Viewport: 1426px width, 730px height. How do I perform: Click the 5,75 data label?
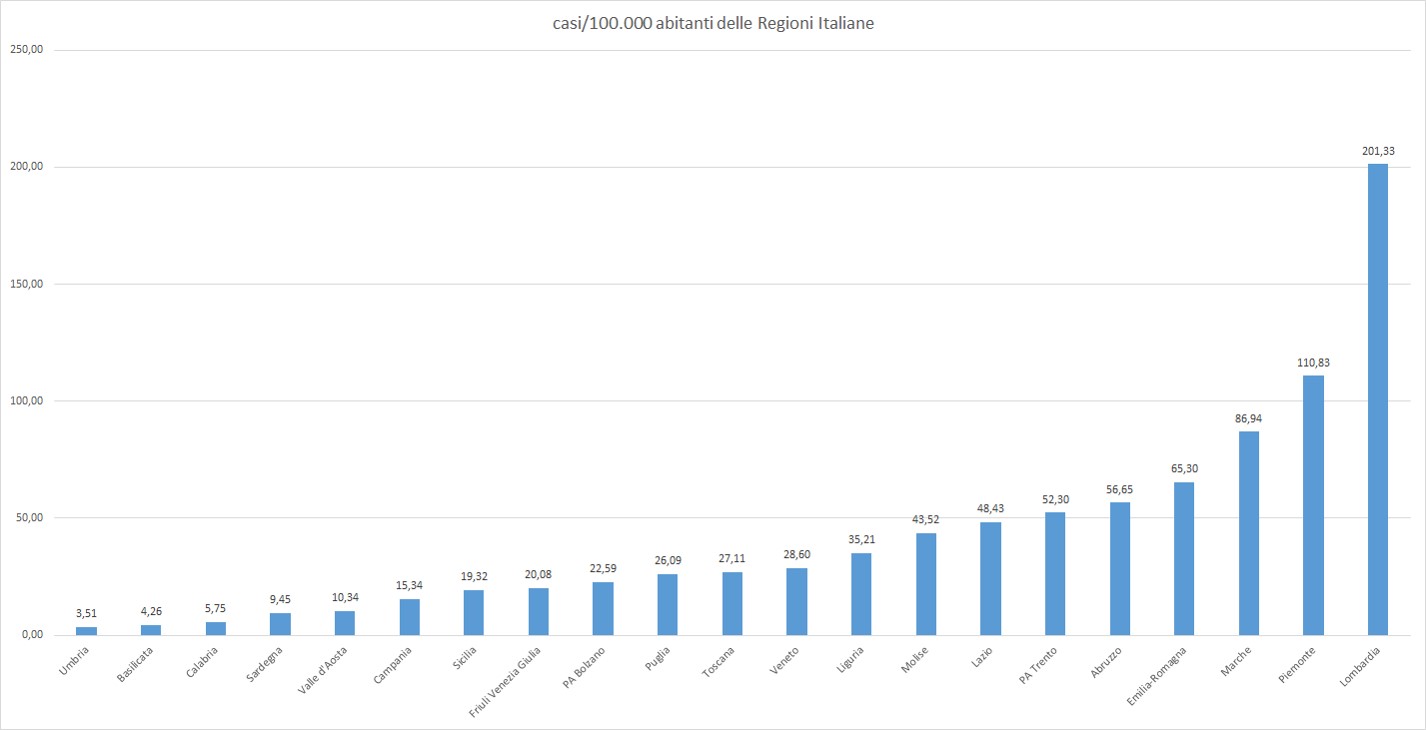pos(216,609)
